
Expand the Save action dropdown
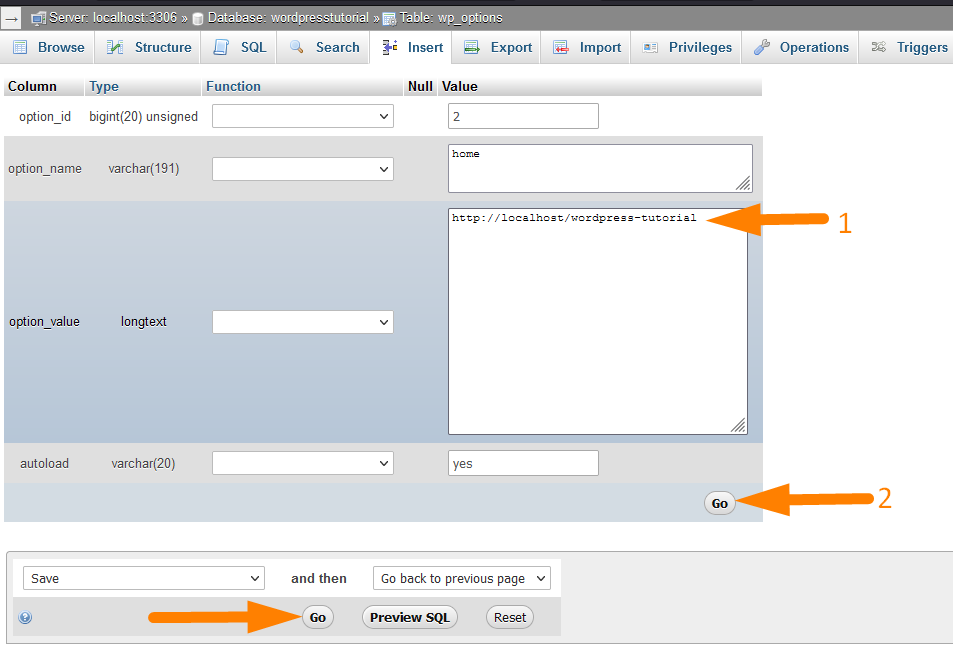point(144,578)
